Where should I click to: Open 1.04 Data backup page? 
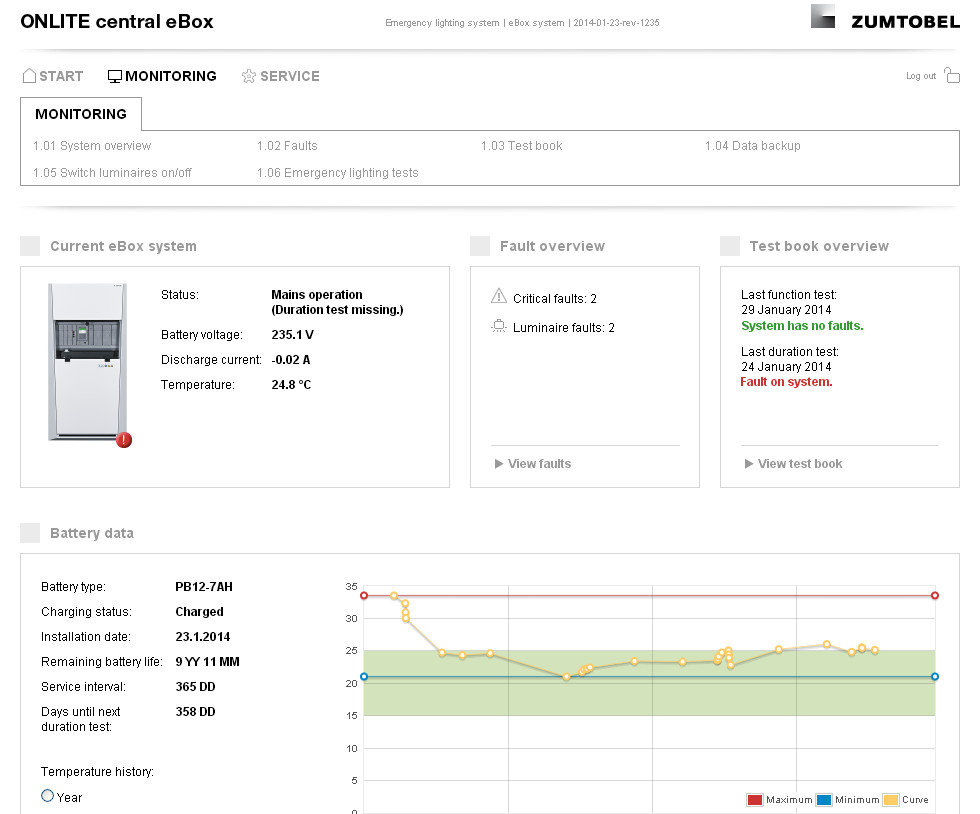[x=752, y=146]
